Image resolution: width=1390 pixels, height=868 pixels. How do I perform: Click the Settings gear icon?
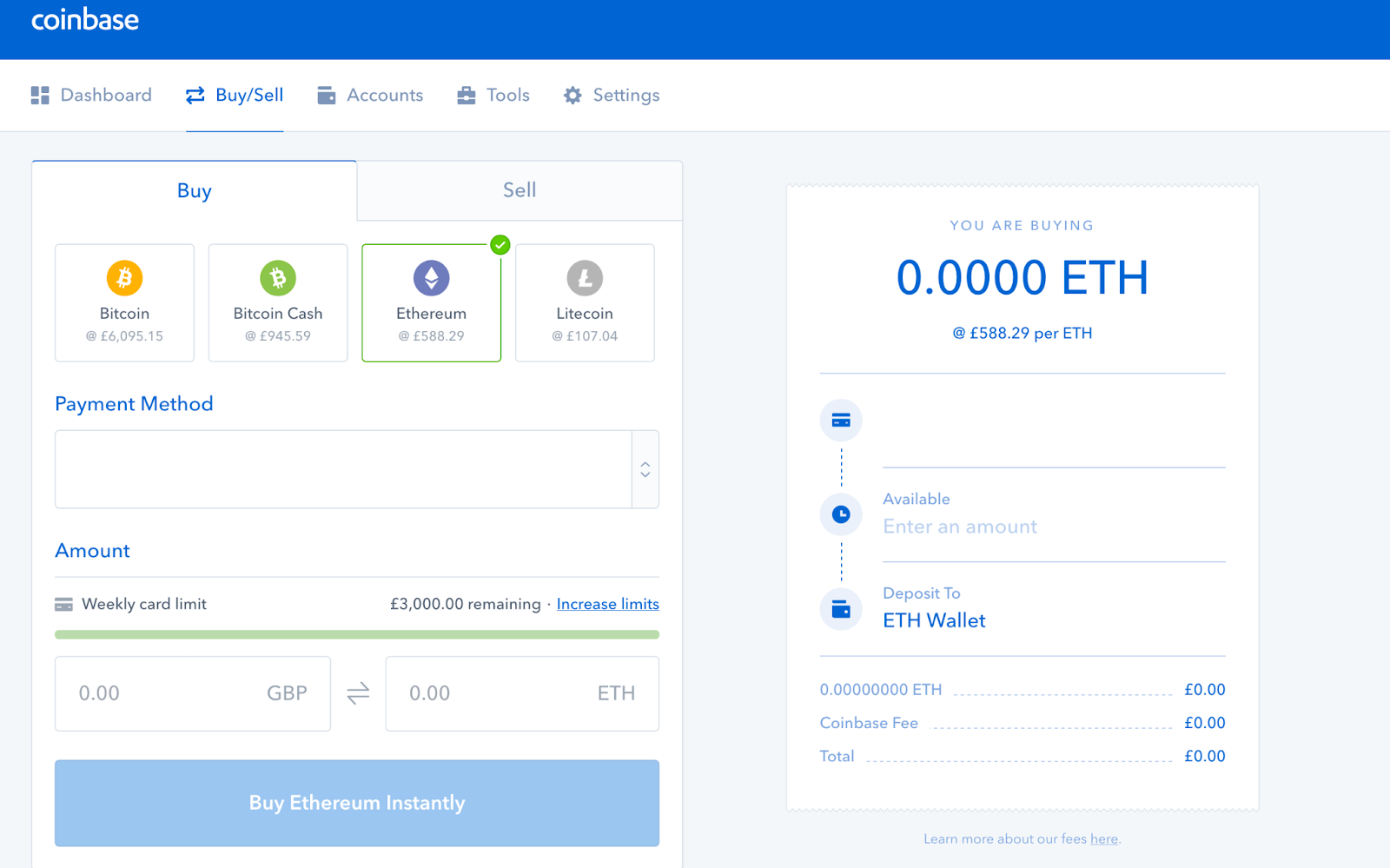click(573, 96)
